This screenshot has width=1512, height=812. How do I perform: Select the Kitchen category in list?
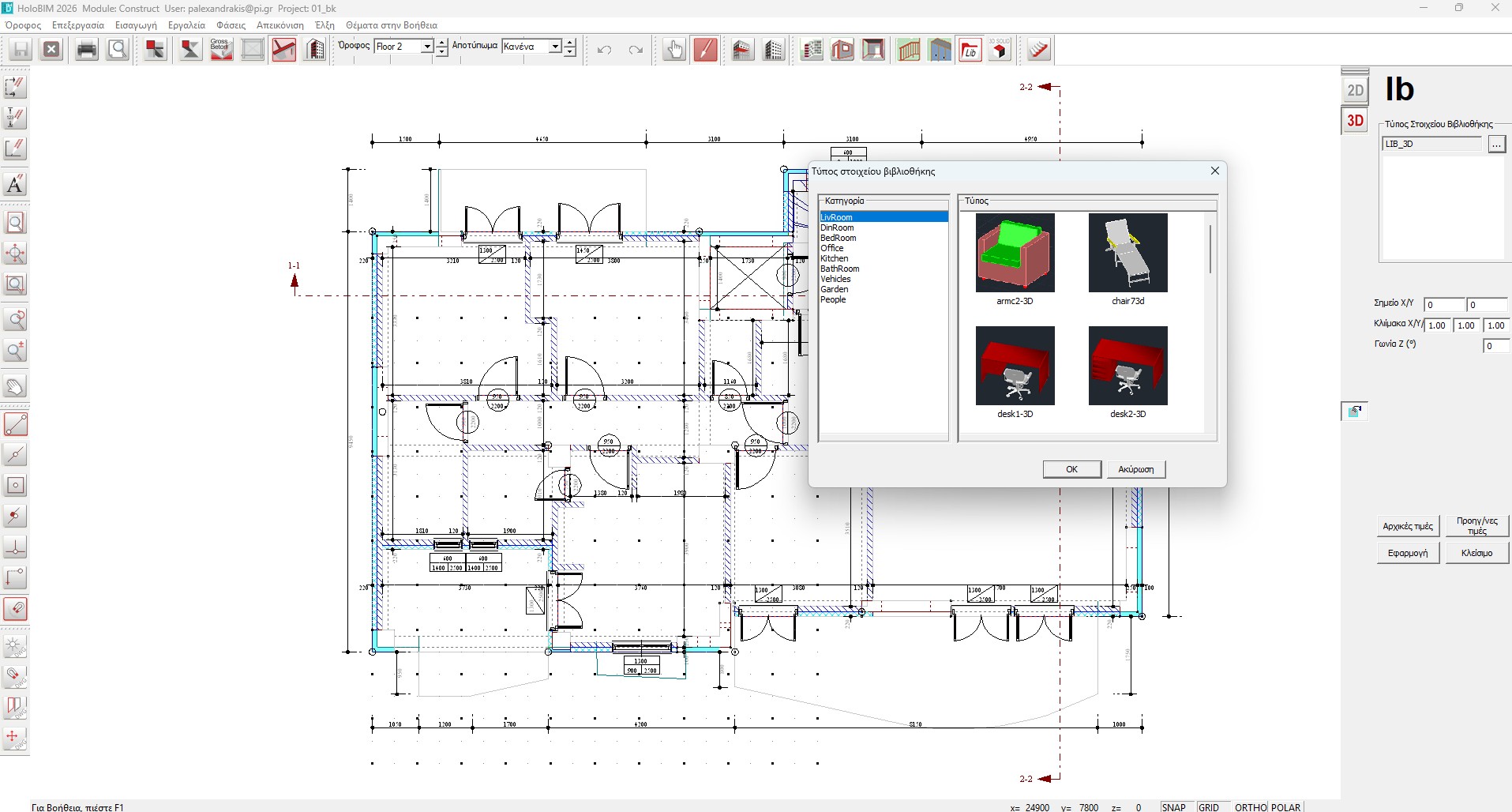(835, 258)
